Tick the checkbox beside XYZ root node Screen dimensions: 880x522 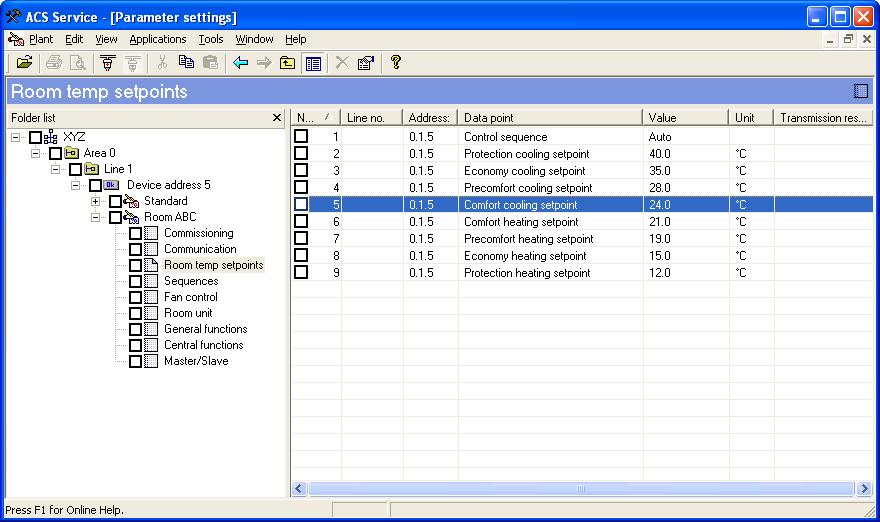35,137
